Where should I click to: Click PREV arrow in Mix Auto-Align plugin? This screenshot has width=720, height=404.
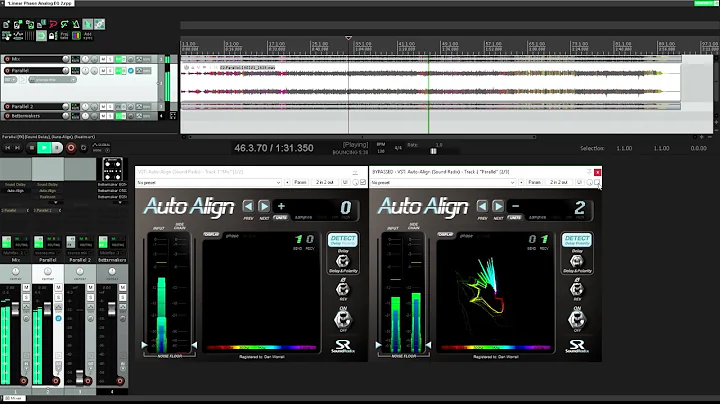tap(248, 206)
